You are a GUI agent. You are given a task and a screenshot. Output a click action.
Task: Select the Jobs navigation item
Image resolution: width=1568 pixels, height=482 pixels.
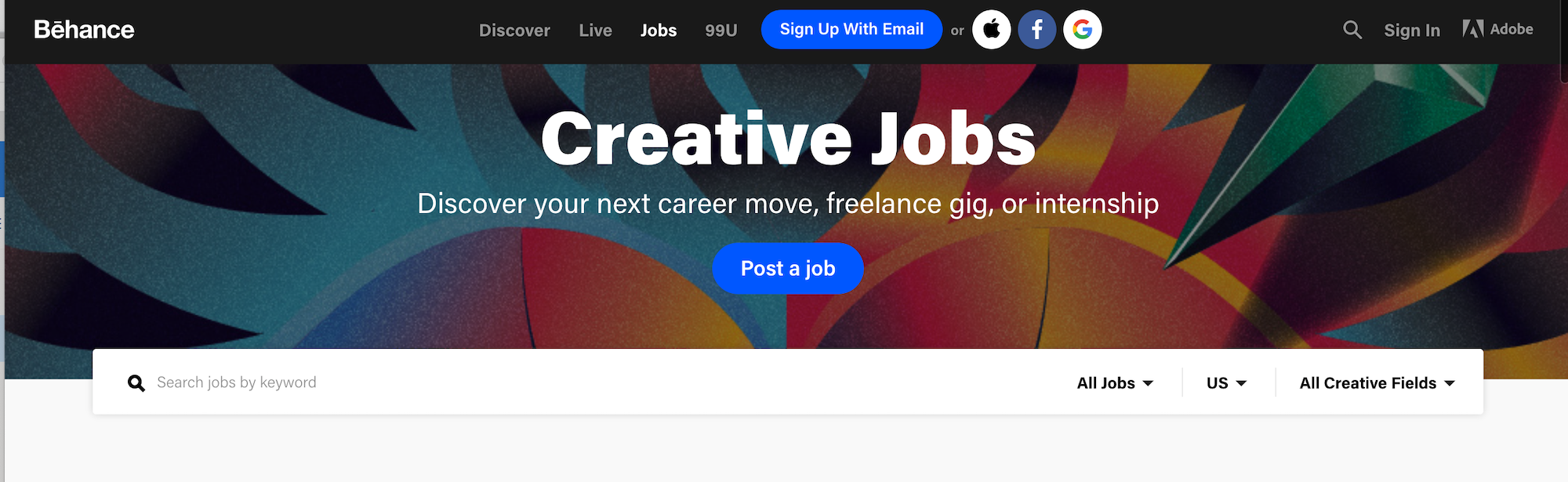[x=659, y=31]
